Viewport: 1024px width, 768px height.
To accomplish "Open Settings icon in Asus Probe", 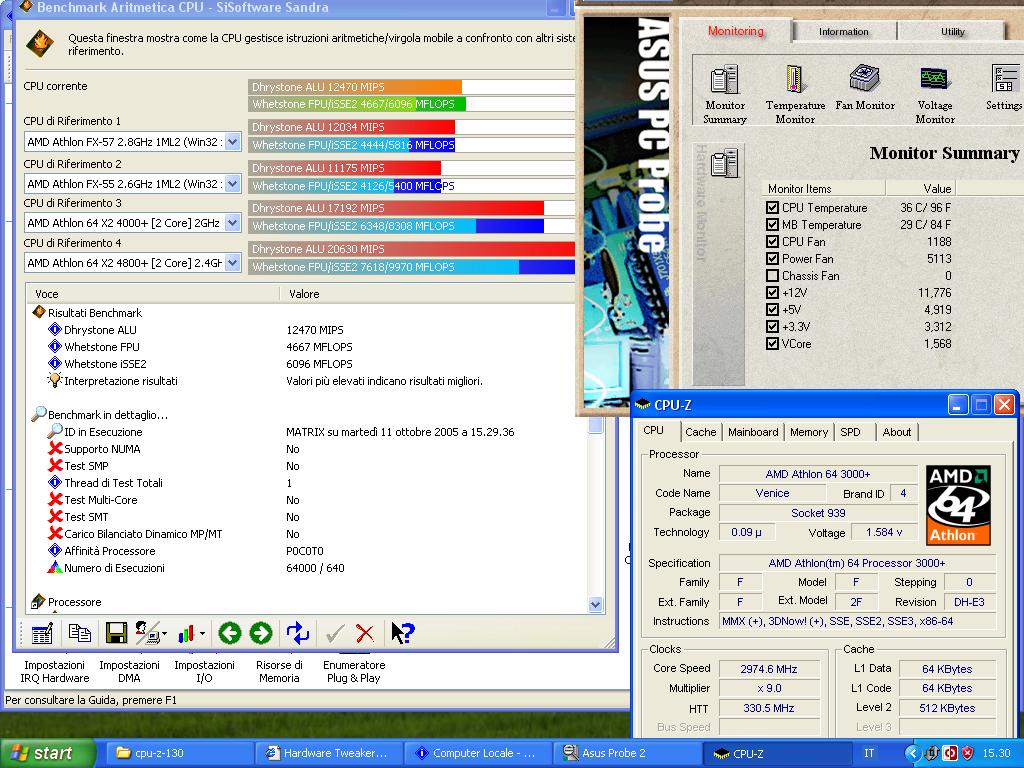I will pyautogui.click(x=1004, y=87).
